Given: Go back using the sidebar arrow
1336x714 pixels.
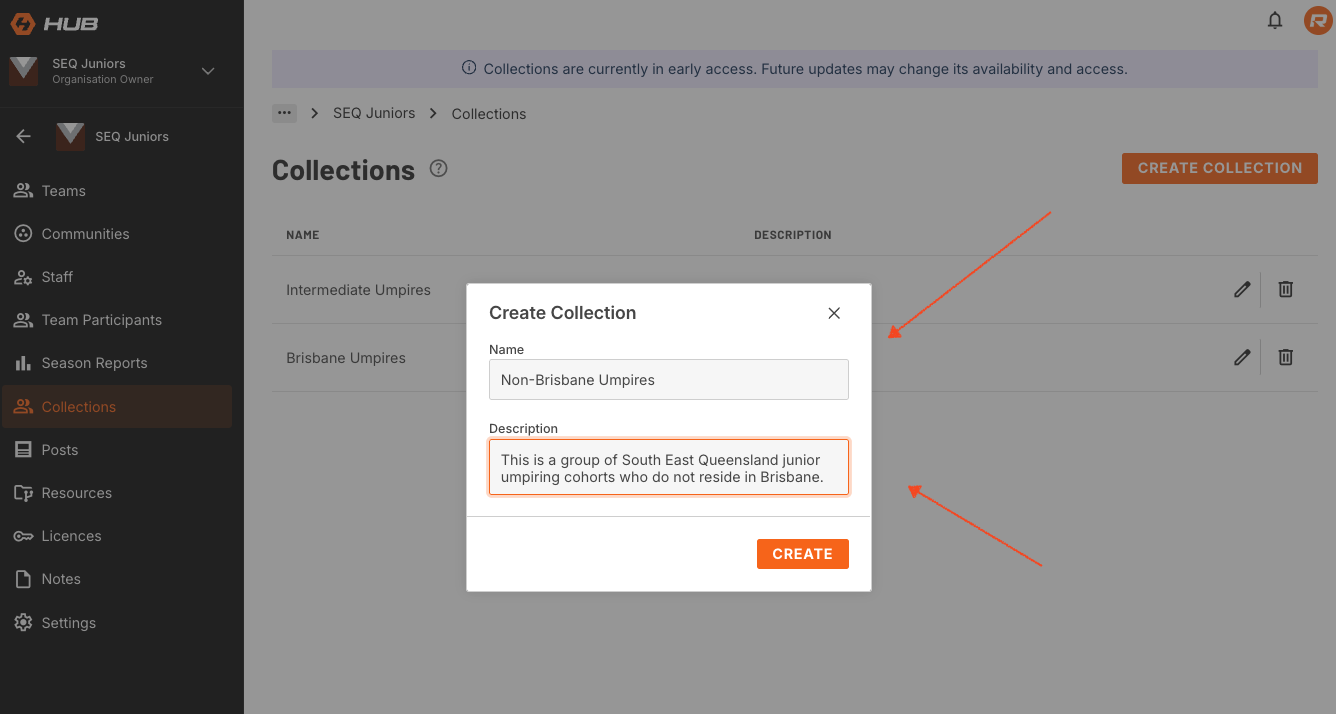Looking at the screenshot, I should (24, 136).
